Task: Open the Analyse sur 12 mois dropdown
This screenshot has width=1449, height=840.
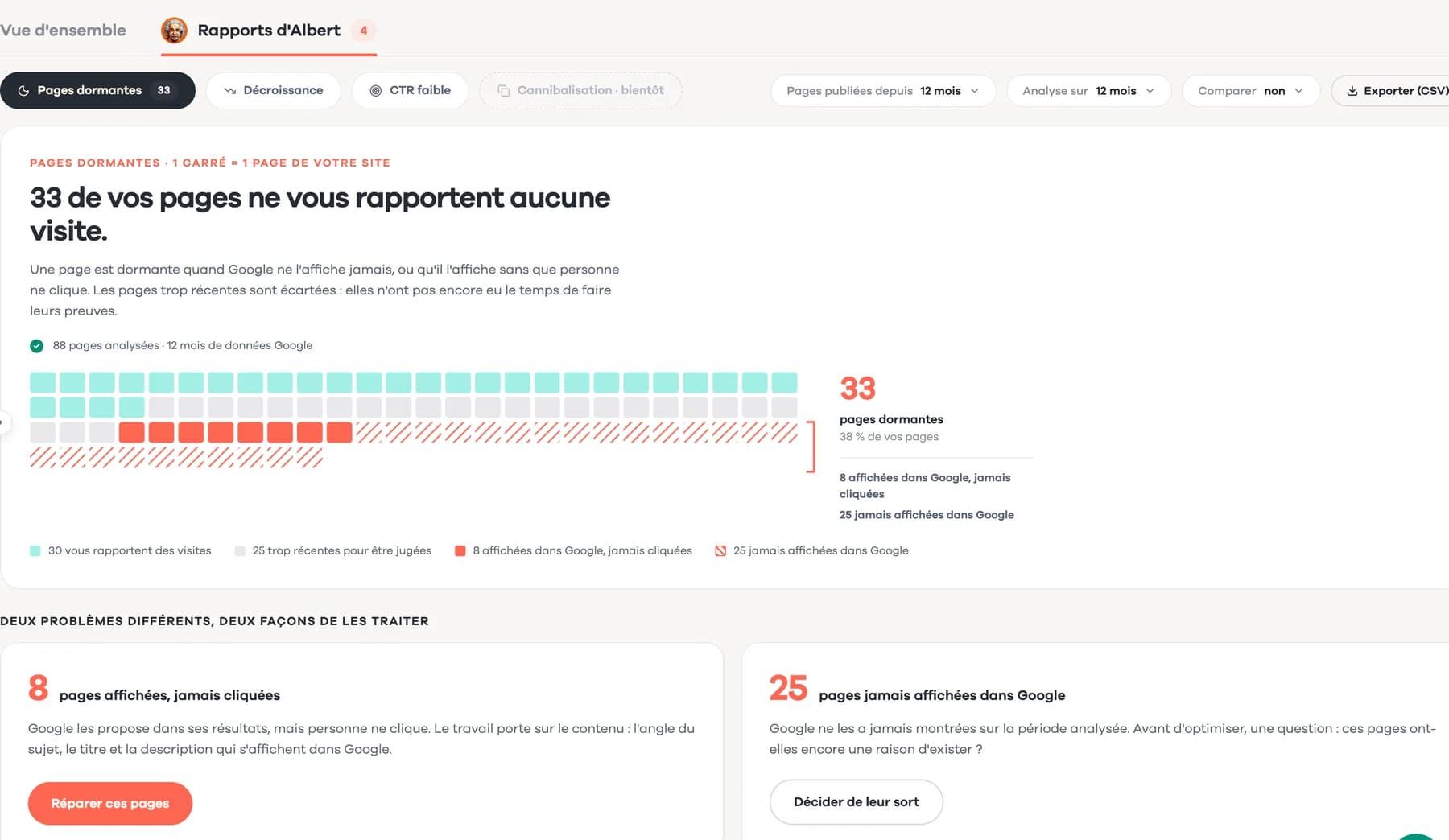Action: [1088, 91]
